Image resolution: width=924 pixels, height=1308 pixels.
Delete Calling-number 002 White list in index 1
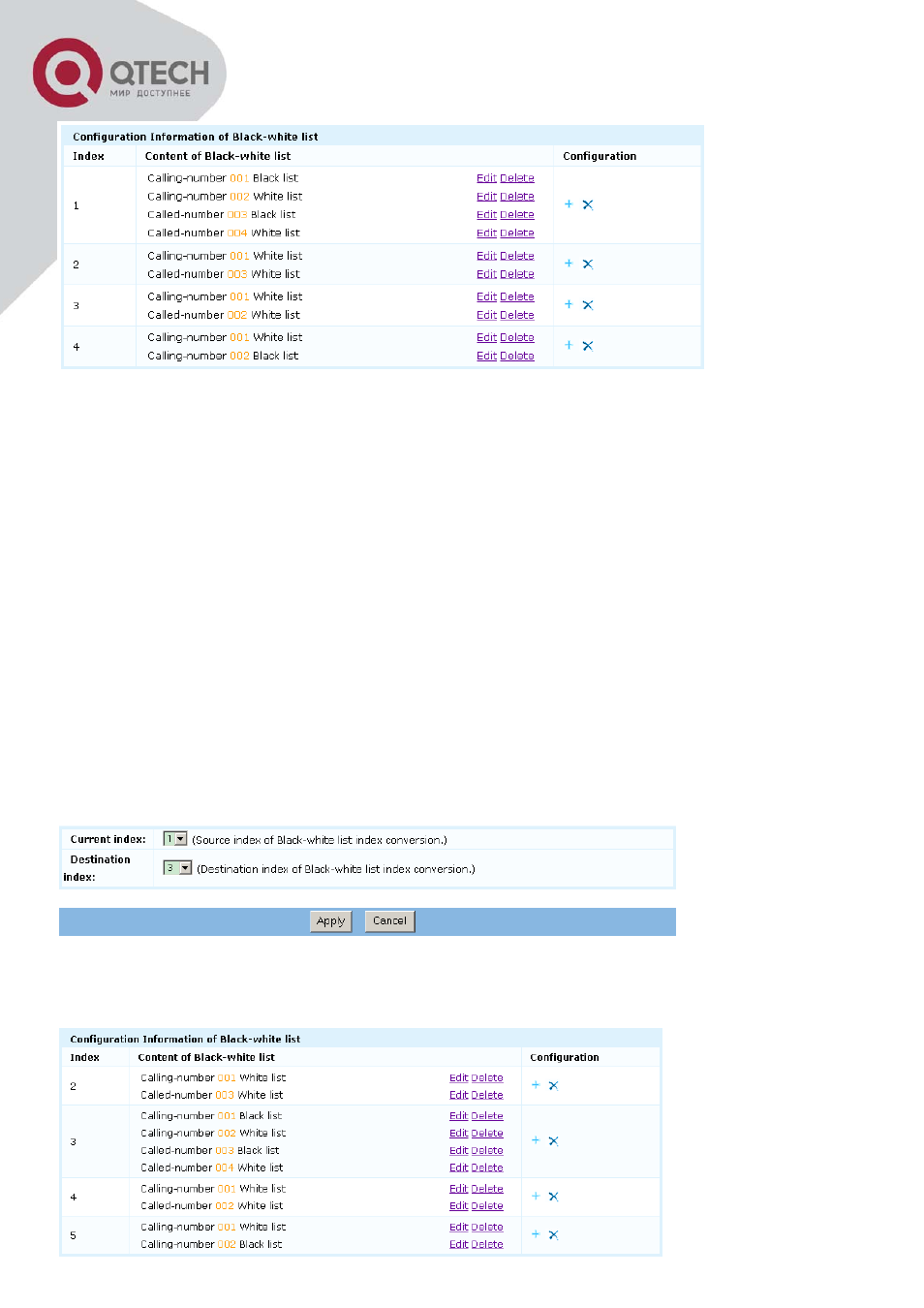[x=517, y=197]
